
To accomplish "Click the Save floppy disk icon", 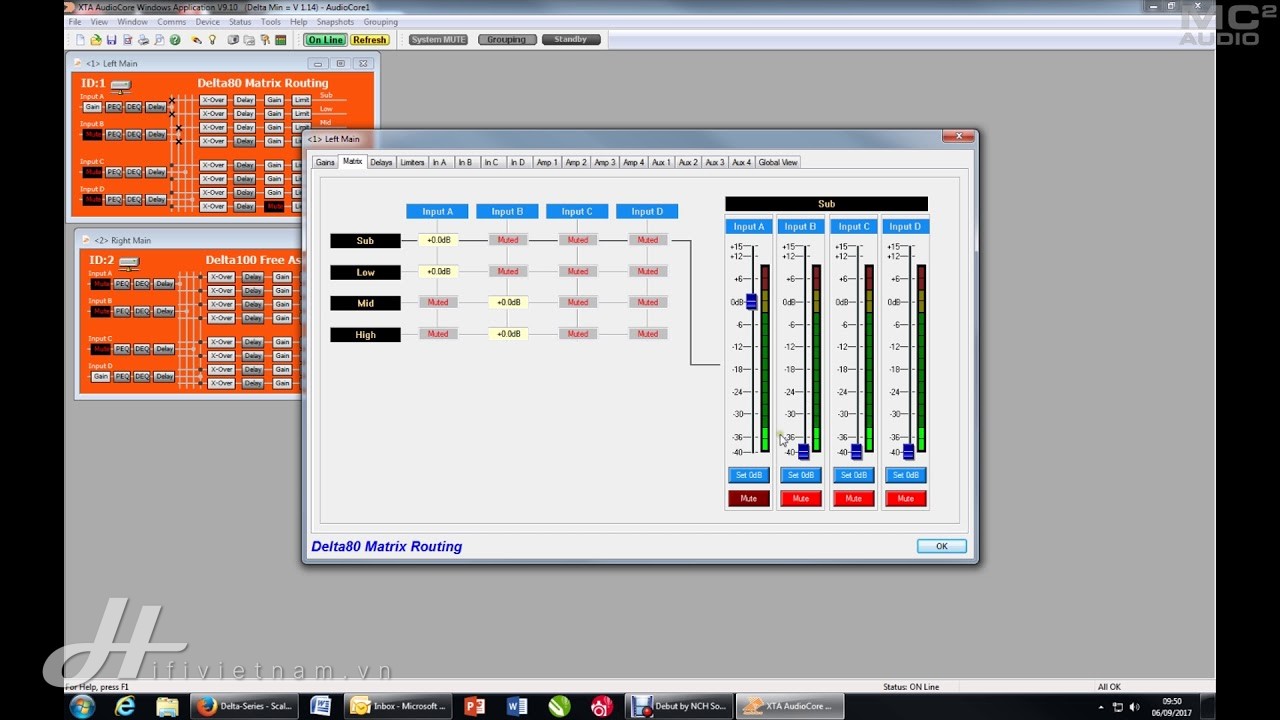I will point(111,40).
